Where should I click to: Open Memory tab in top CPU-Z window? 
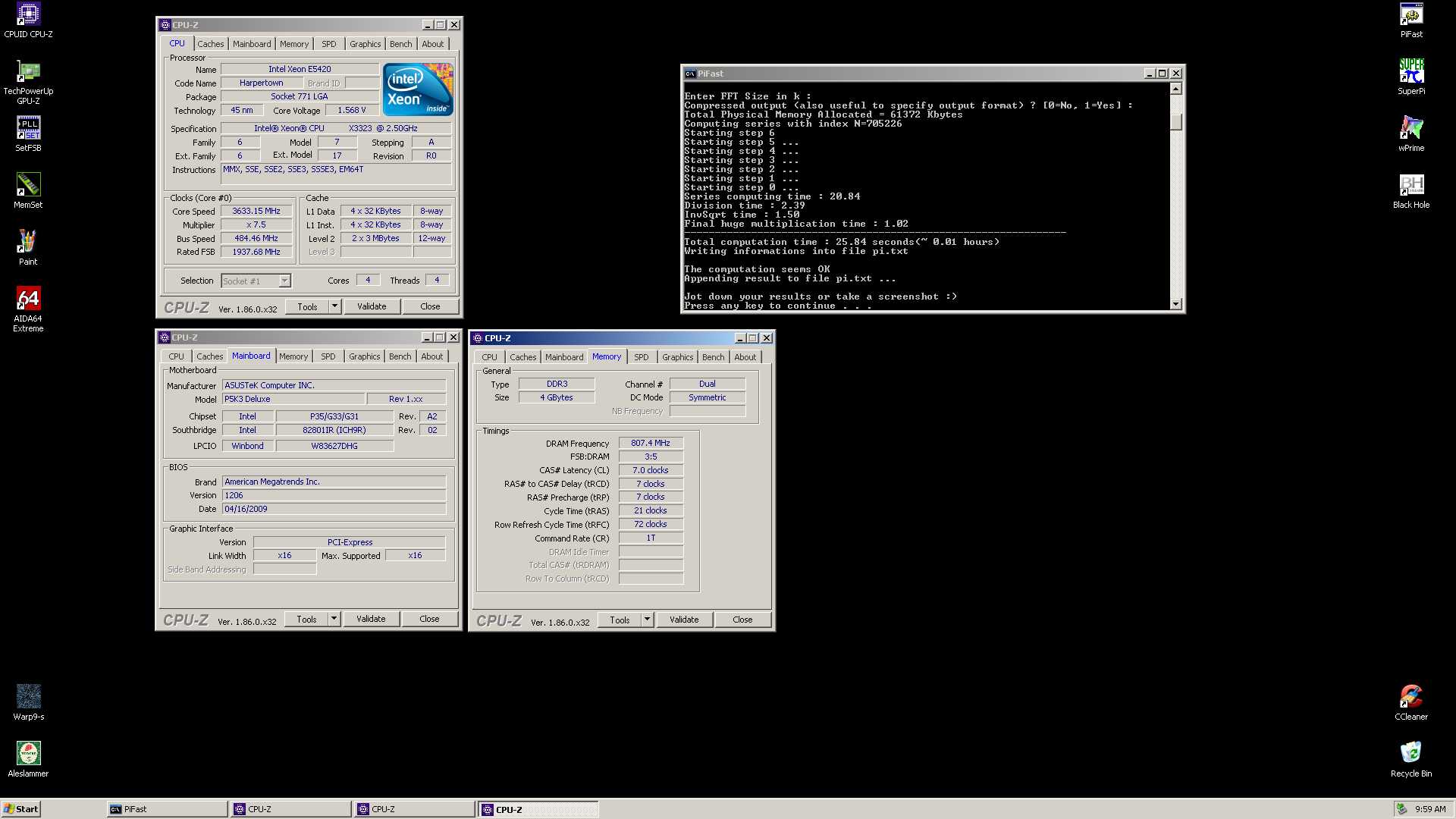(294, 44)
